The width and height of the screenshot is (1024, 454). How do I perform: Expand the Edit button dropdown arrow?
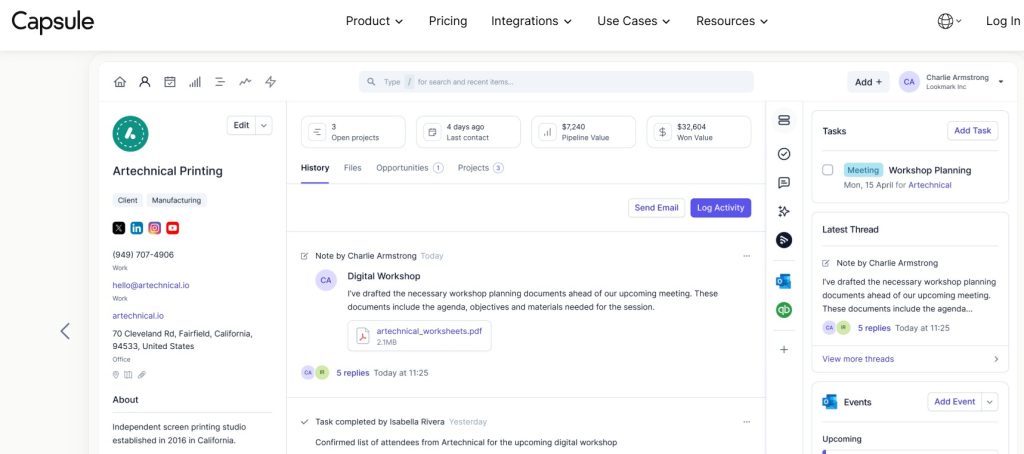264,125
